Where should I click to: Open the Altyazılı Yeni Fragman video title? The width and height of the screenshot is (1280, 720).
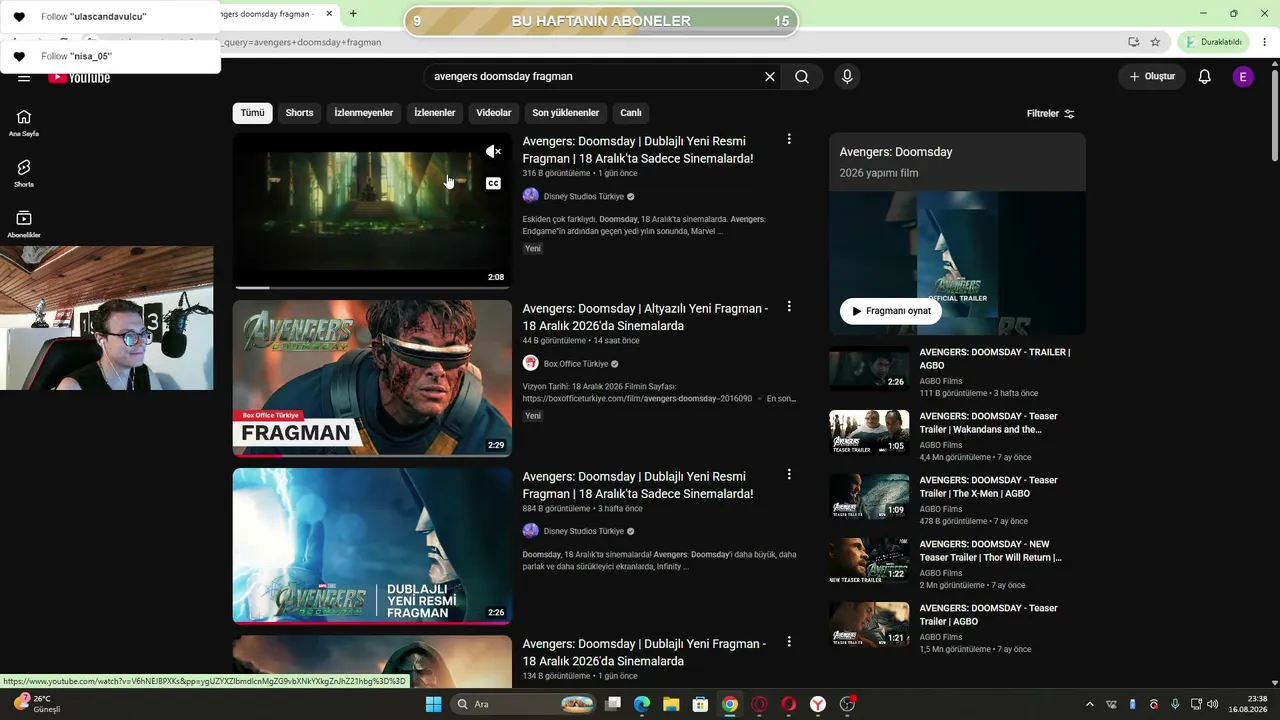(x=645, y=317)
